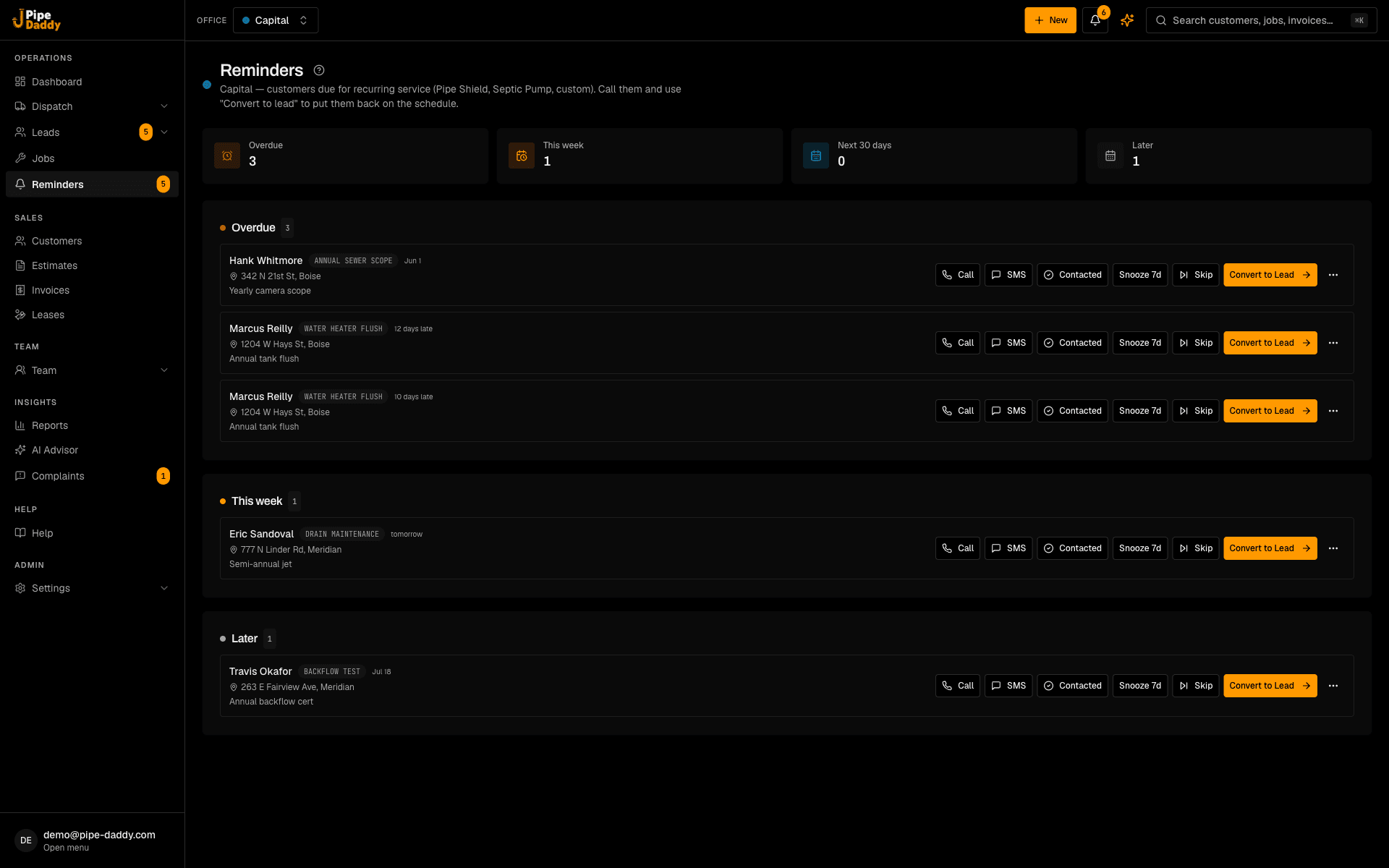Skip the Hank Whitmore reminder

pyautogui.click(x=1196, y=275)
